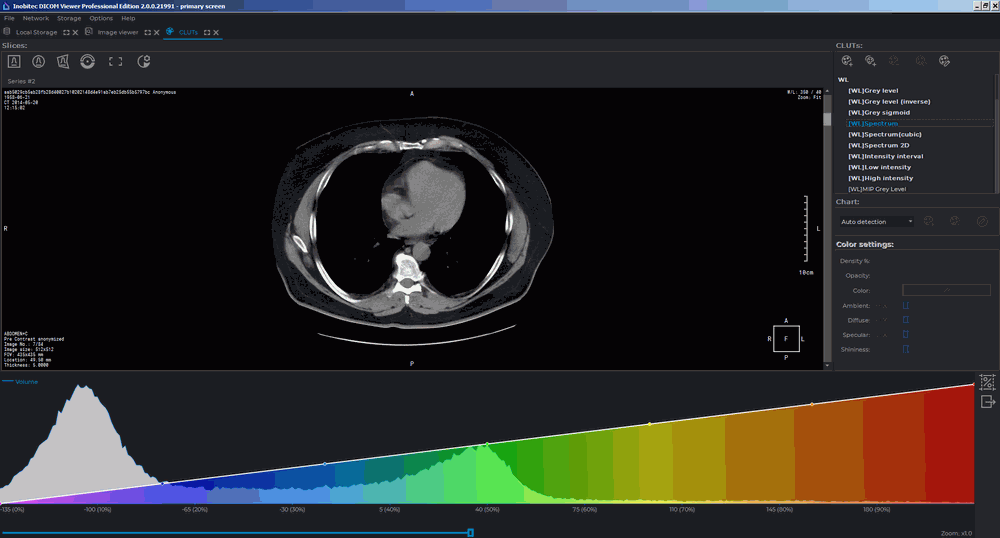Close the Local Storage tab

[x=75, y=33]
